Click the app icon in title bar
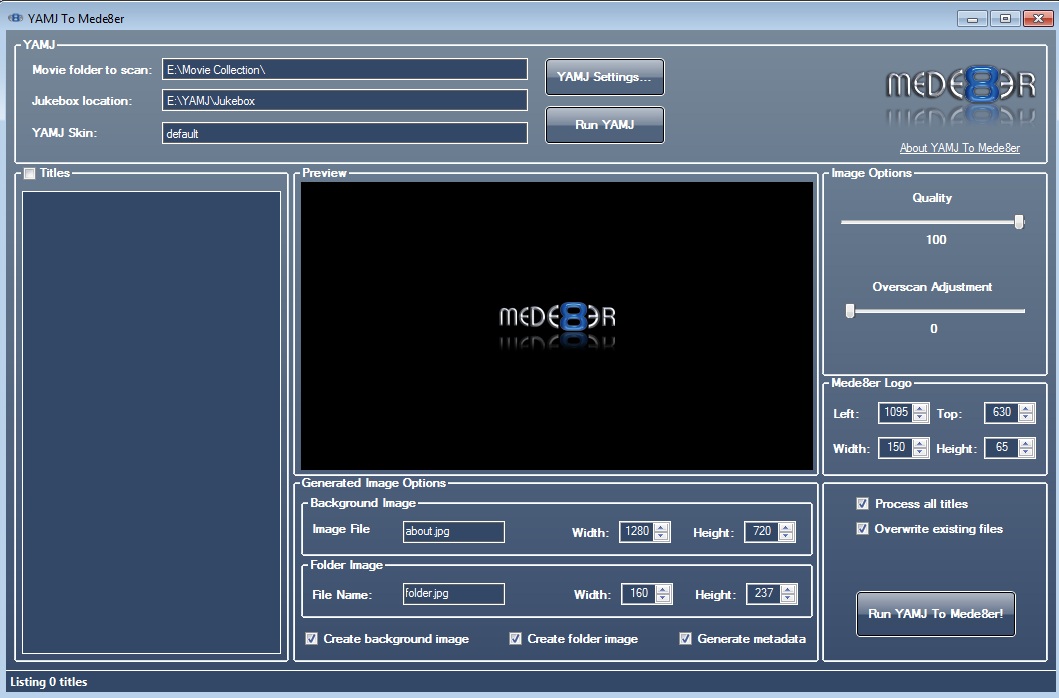Image resolution: width=1059 pixels, height=698 pixels. pos(15,18)
